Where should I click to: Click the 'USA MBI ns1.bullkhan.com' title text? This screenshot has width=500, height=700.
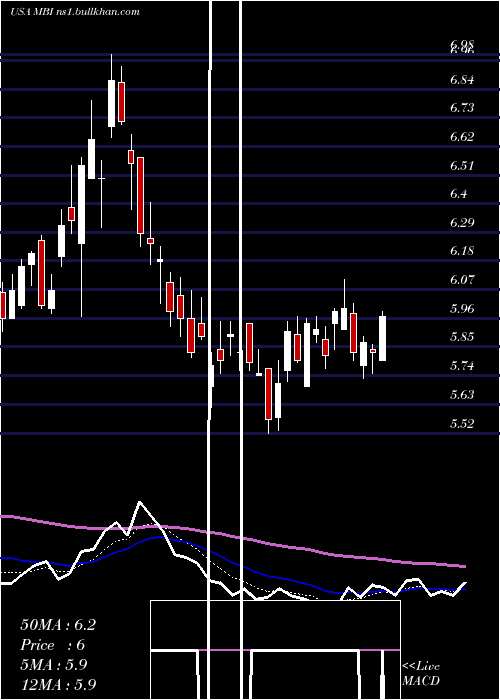pos(75,12)
